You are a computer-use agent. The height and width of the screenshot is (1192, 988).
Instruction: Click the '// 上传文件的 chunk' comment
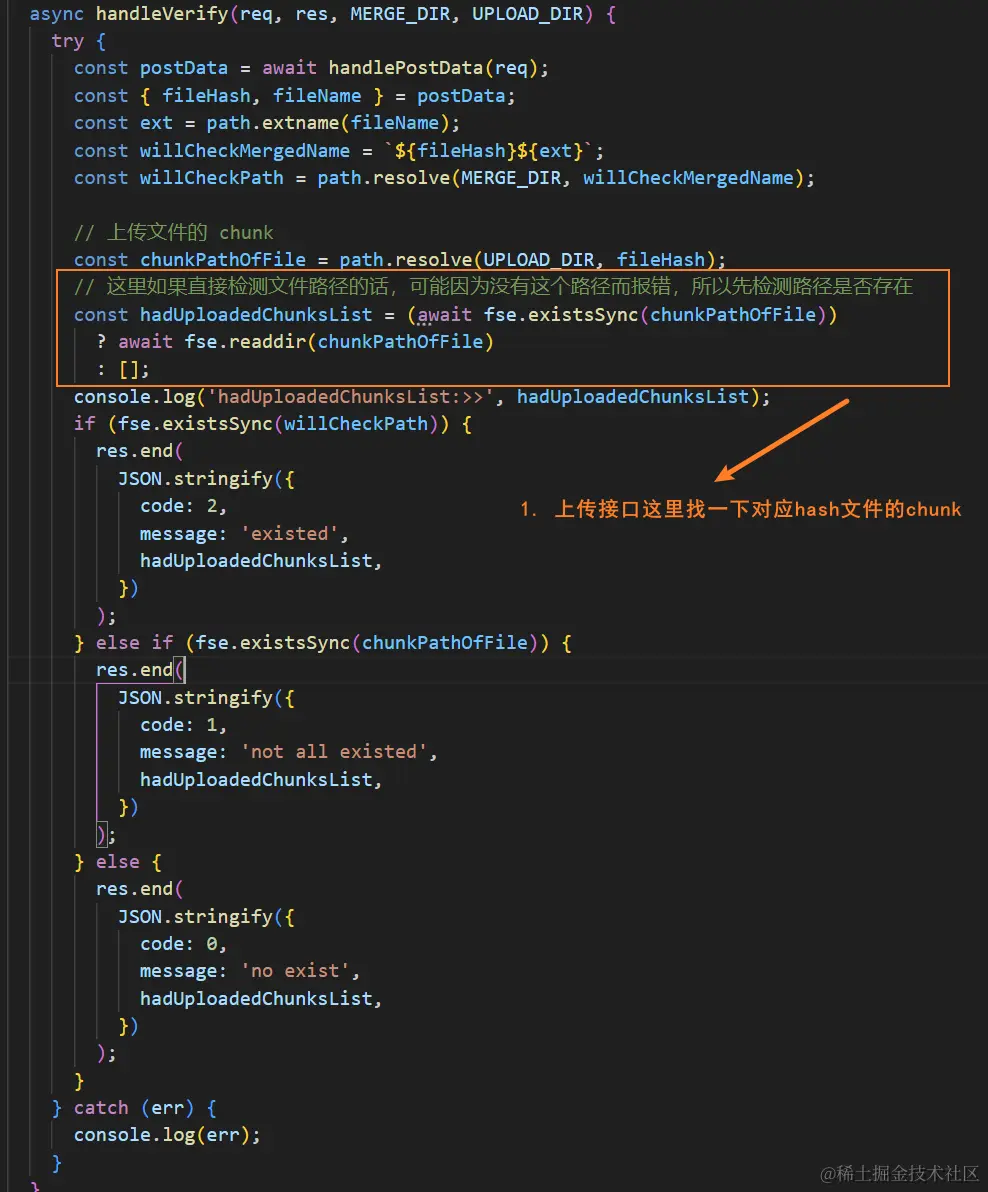tap(173, 233)
